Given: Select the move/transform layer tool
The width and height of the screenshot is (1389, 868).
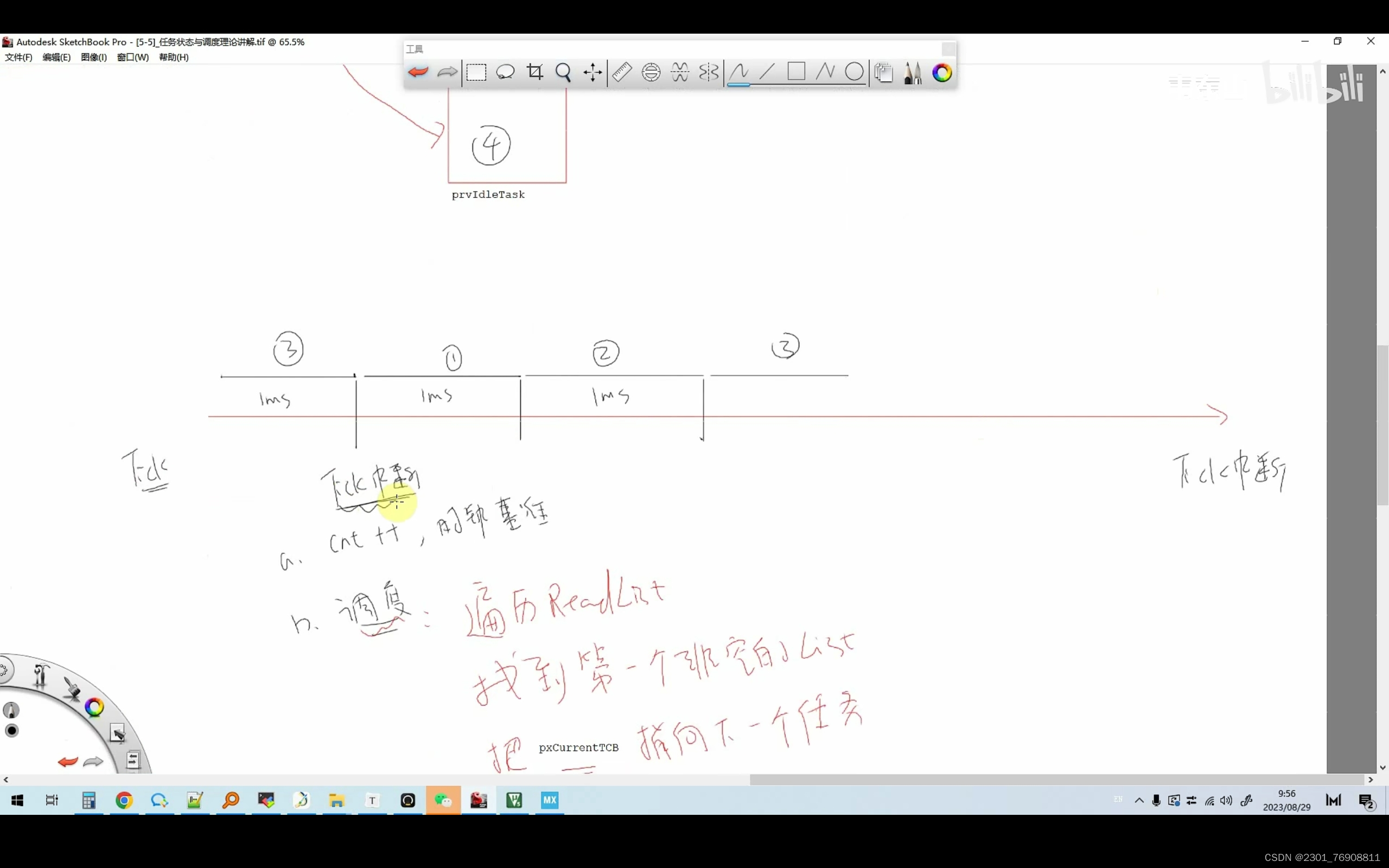Looking at the screenshot, I should [592, 72].
